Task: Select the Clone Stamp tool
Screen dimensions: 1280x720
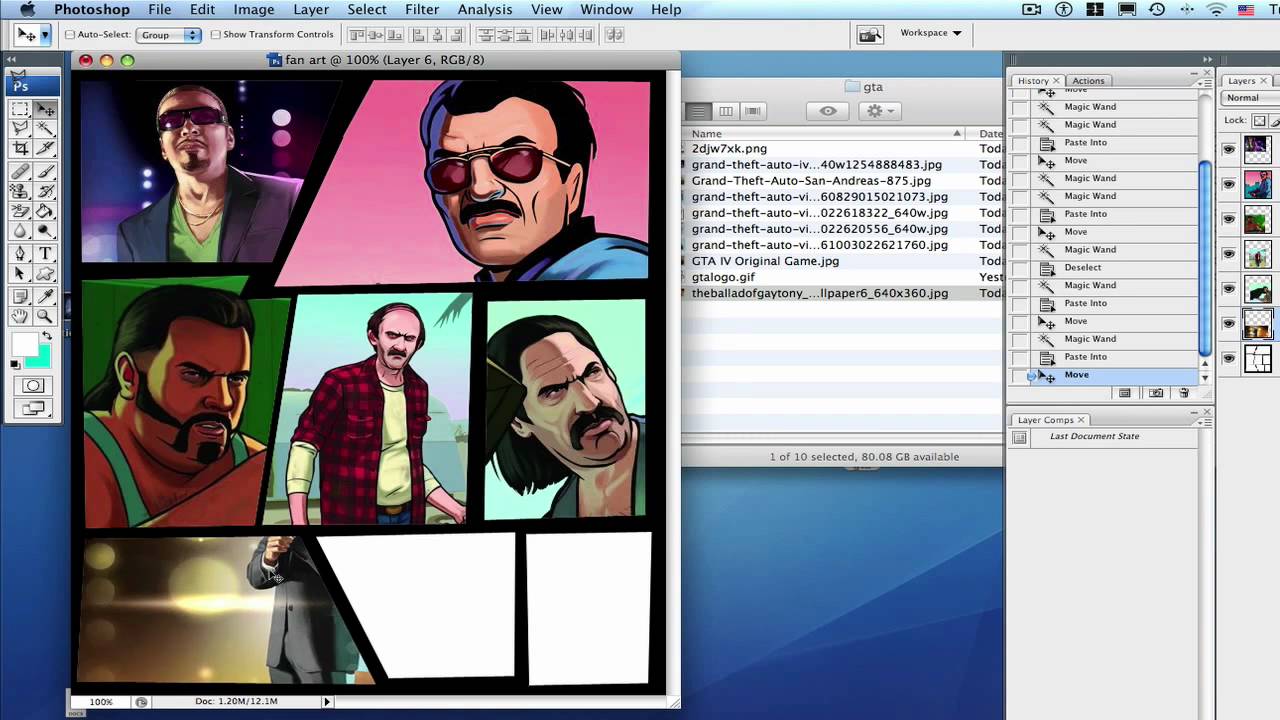Action: (20, 191)
